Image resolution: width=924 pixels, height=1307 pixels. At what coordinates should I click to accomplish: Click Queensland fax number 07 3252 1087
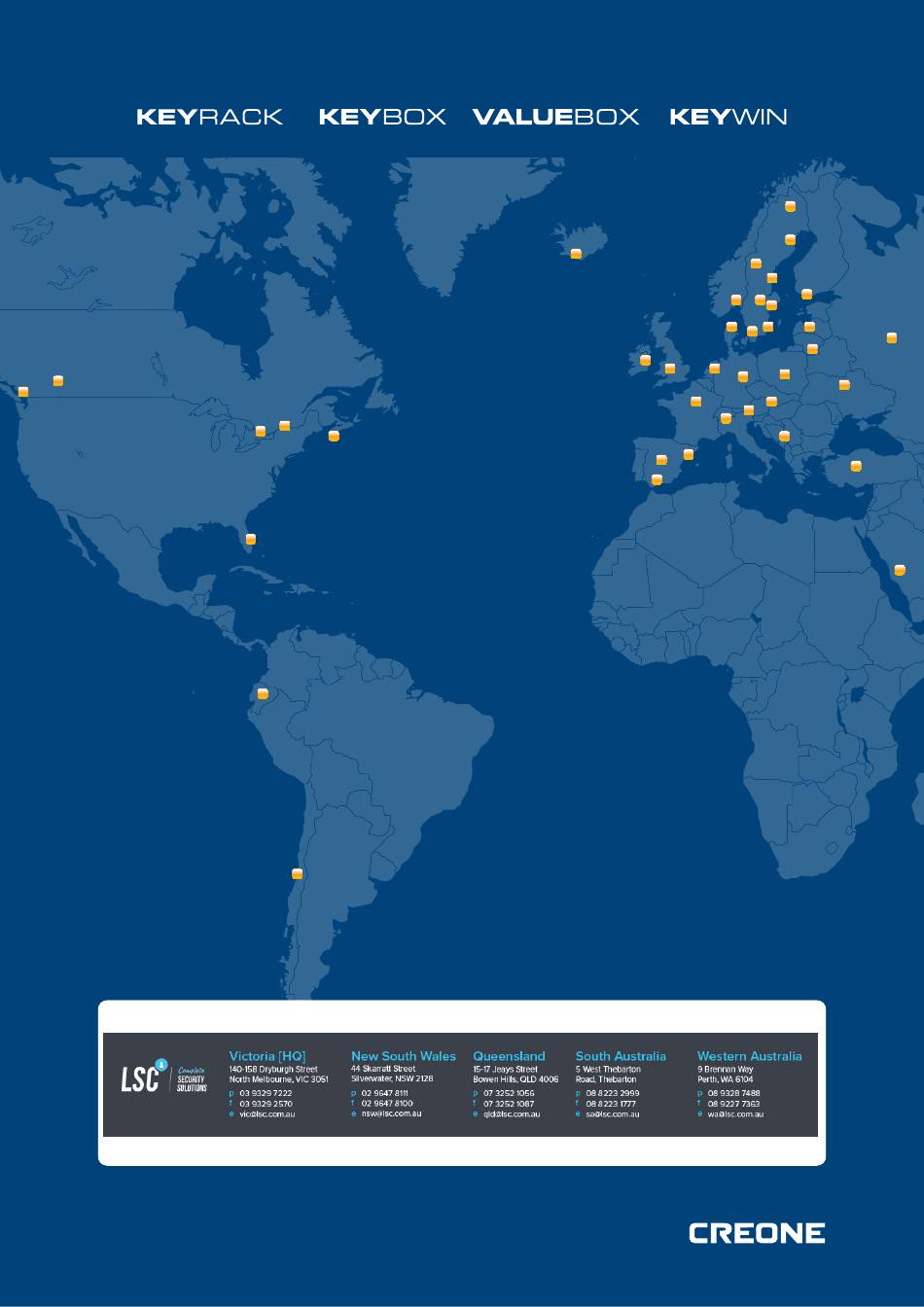509,1104
